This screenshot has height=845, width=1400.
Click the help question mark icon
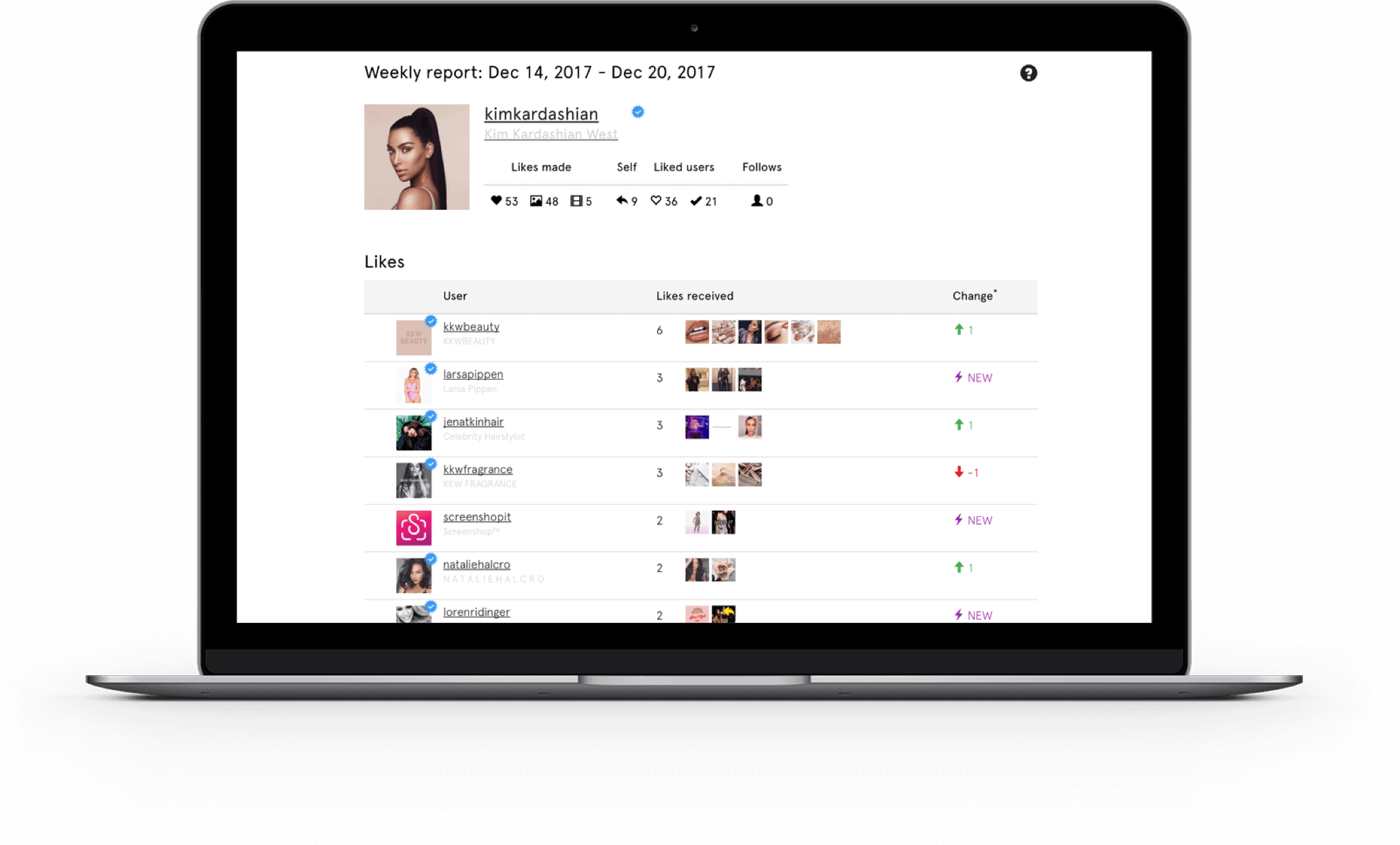[x=1028, y=73]
